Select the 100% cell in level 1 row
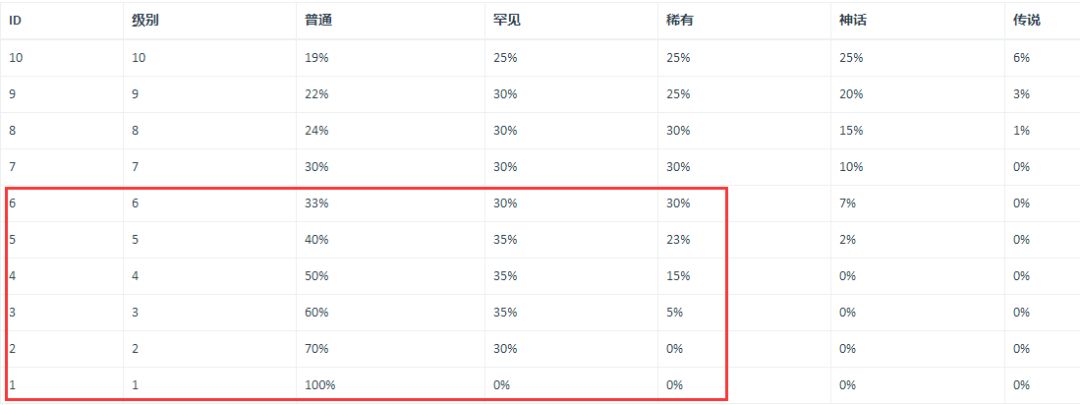This screenshot has height=405, width=1080. tap(320, 385)
